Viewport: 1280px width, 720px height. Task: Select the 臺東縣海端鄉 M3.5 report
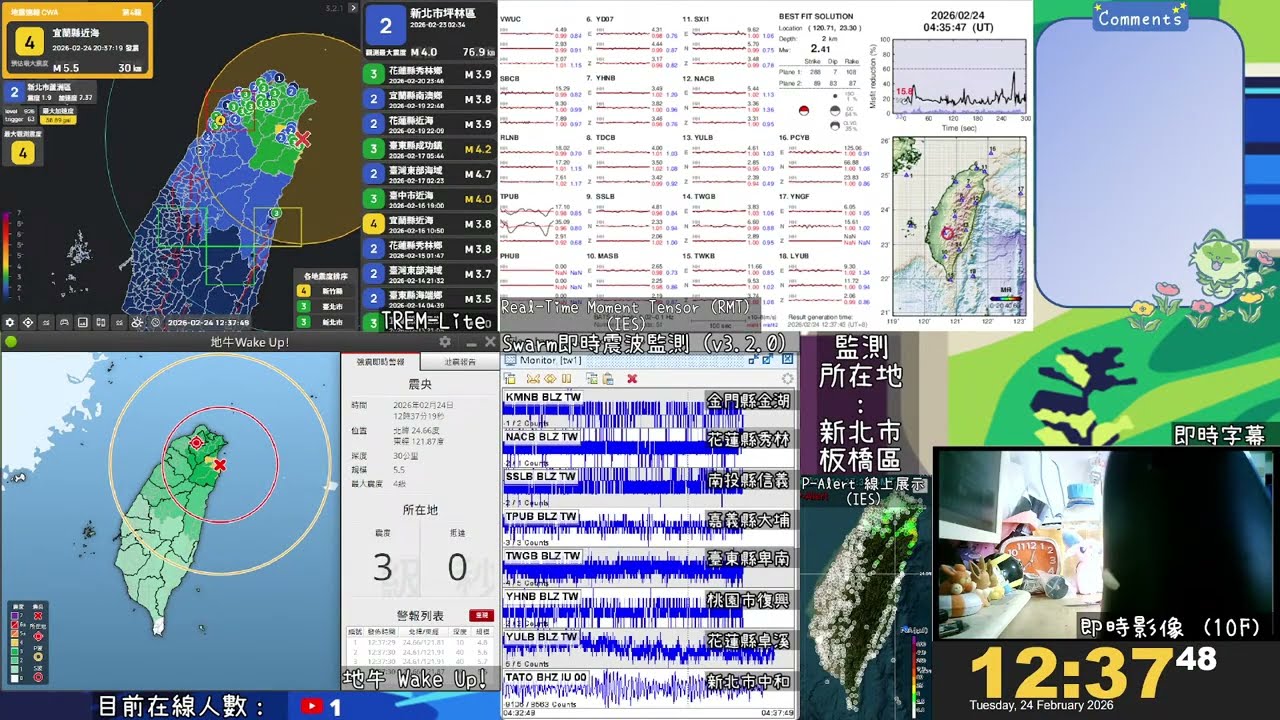[x=430, y=298]
